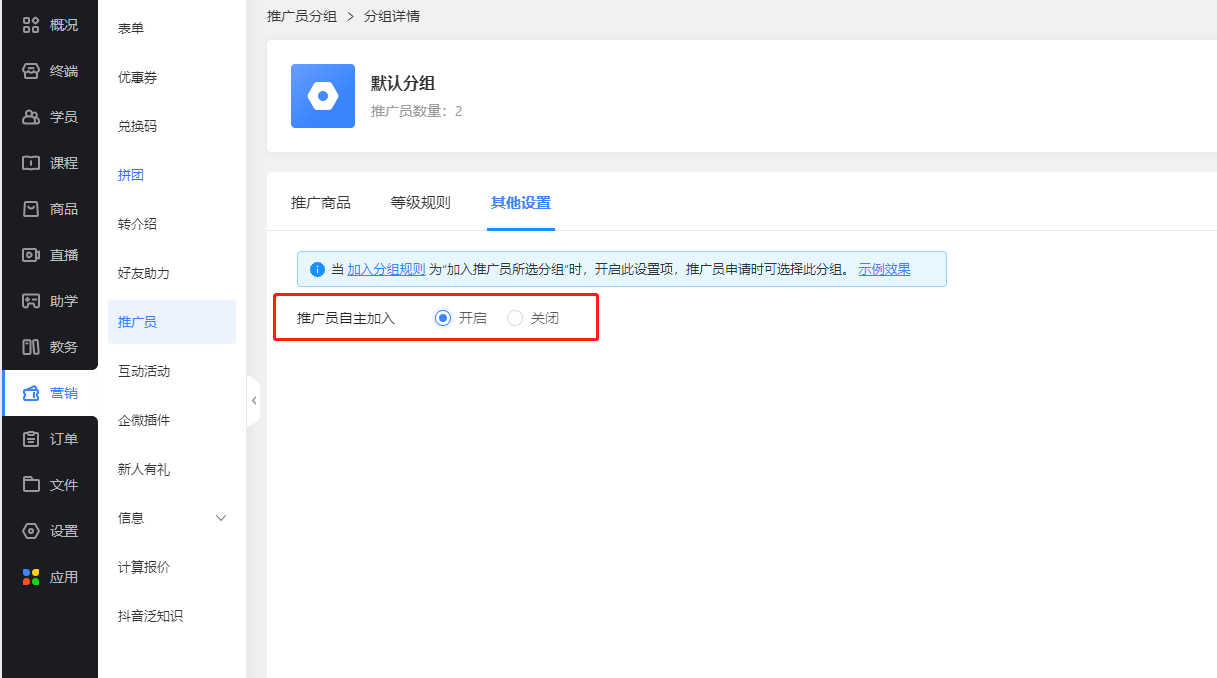The width and height of the screenshot is (1217, 678).
Task: Click the 文件 folder icon
Action: click(31, 485)
